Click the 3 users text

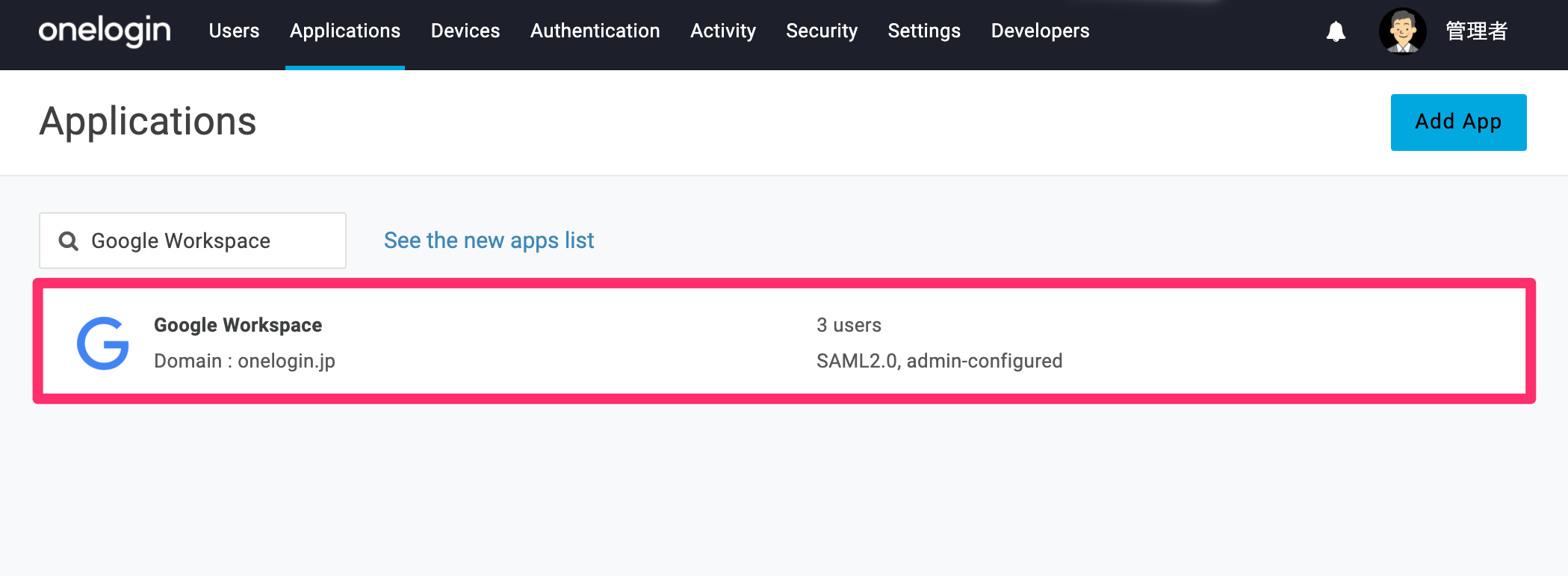click(x=849, y=325)
